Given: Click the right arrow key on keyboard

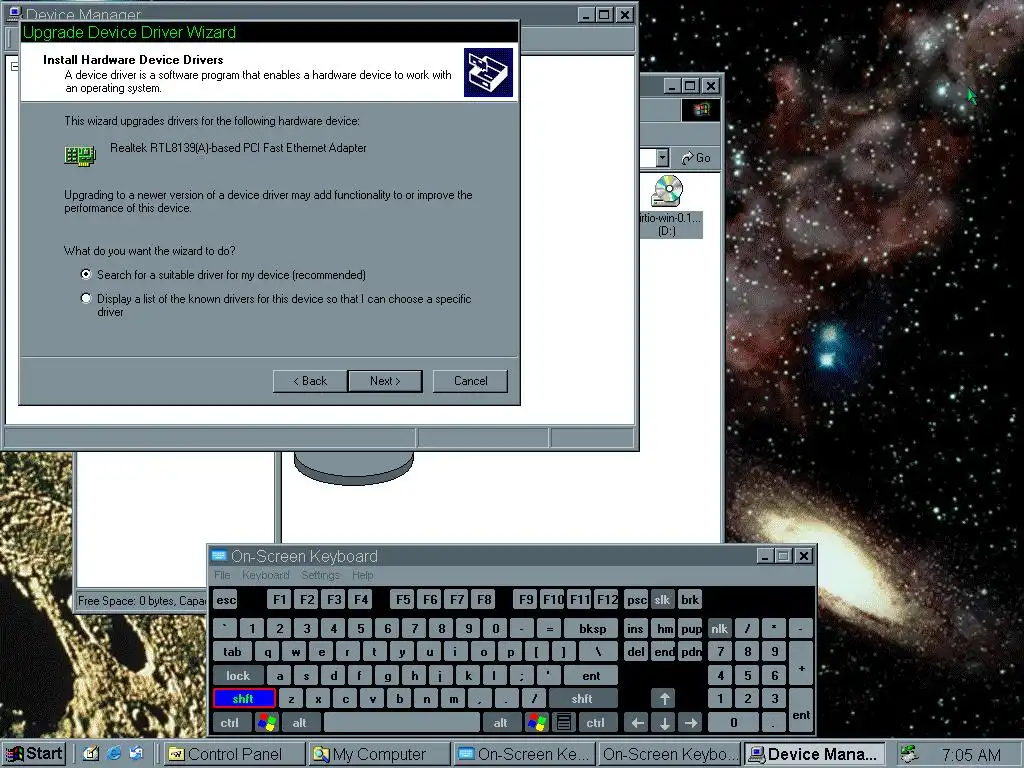Looking at the screenshot, I should coord(691,722).
